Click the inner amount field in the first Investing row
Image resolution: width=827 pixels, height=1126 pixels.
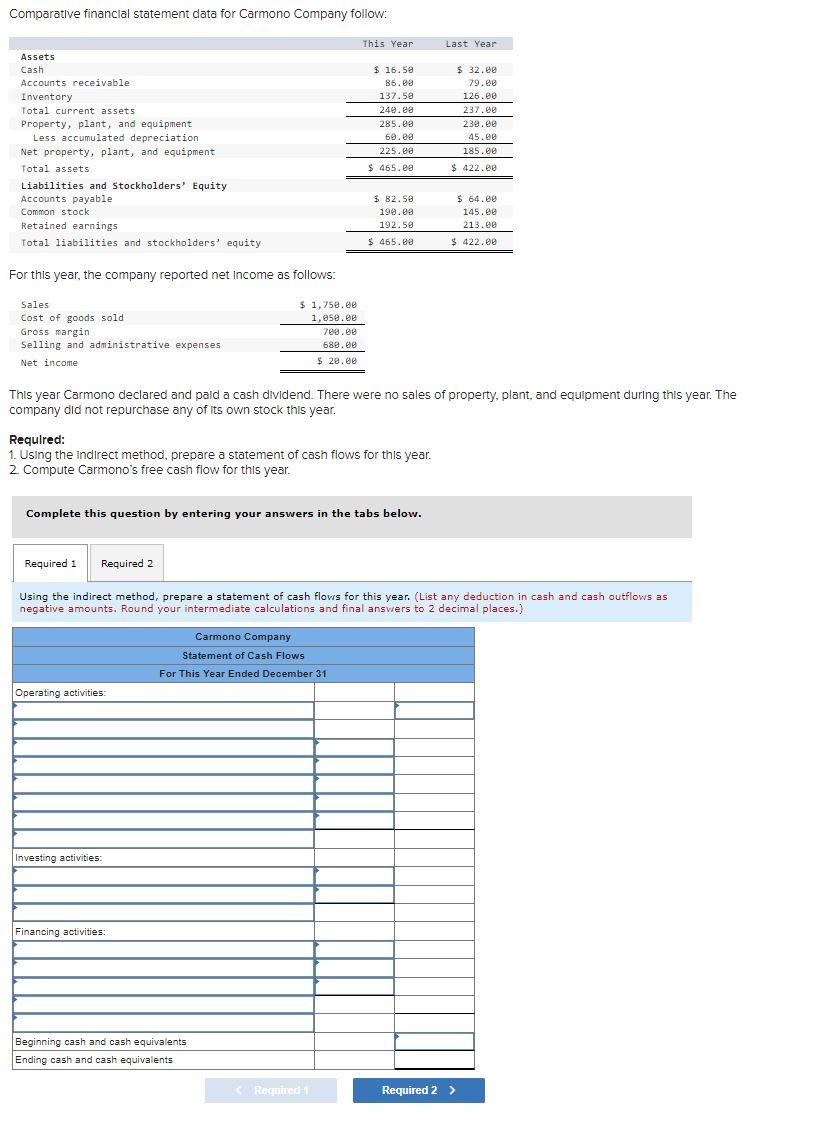click(x=355, y=875)
